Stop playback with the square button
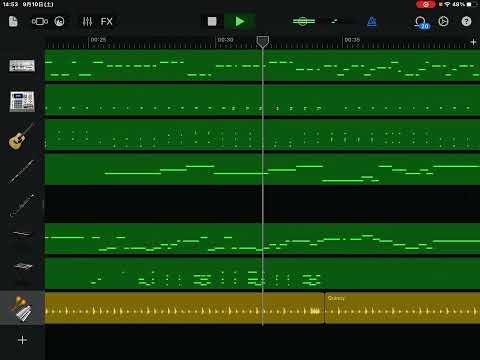This screenshot has height=360, width=480. point(212,22)
